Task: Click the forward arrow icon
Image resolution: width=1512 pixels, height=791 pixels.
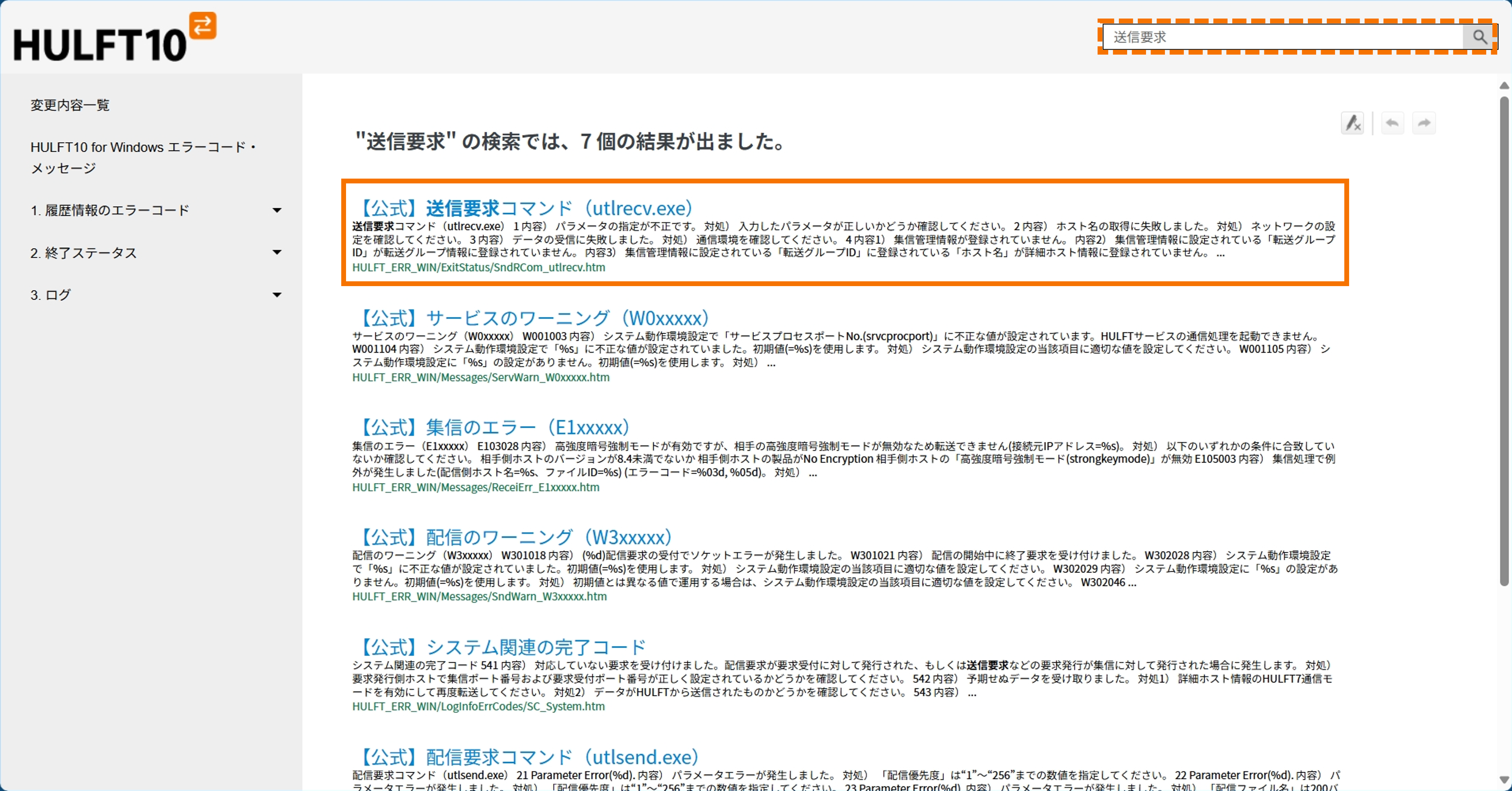Action: [1424, 123]
